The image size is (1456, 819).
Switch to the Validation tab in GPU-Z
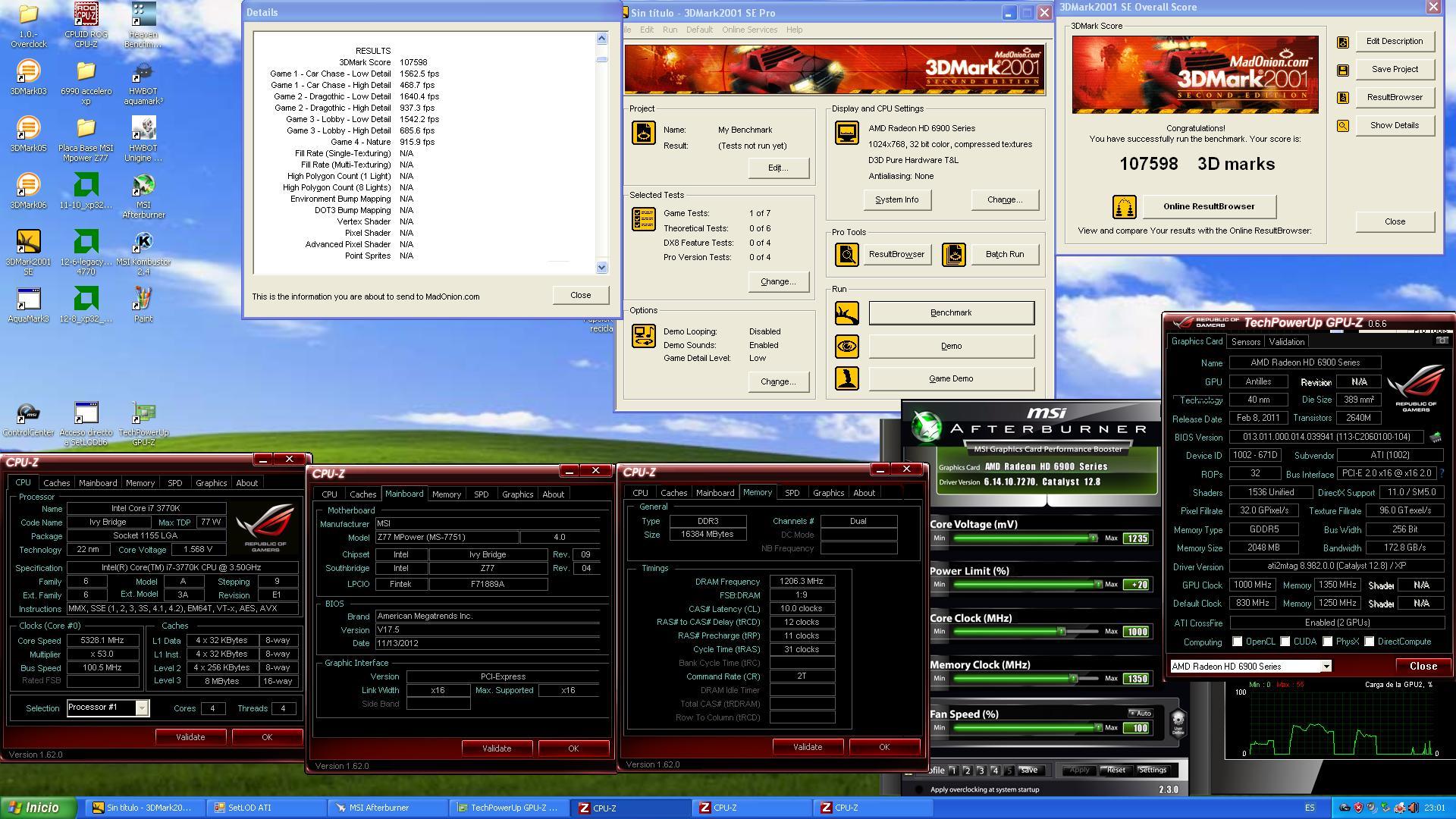point(1287,342)
